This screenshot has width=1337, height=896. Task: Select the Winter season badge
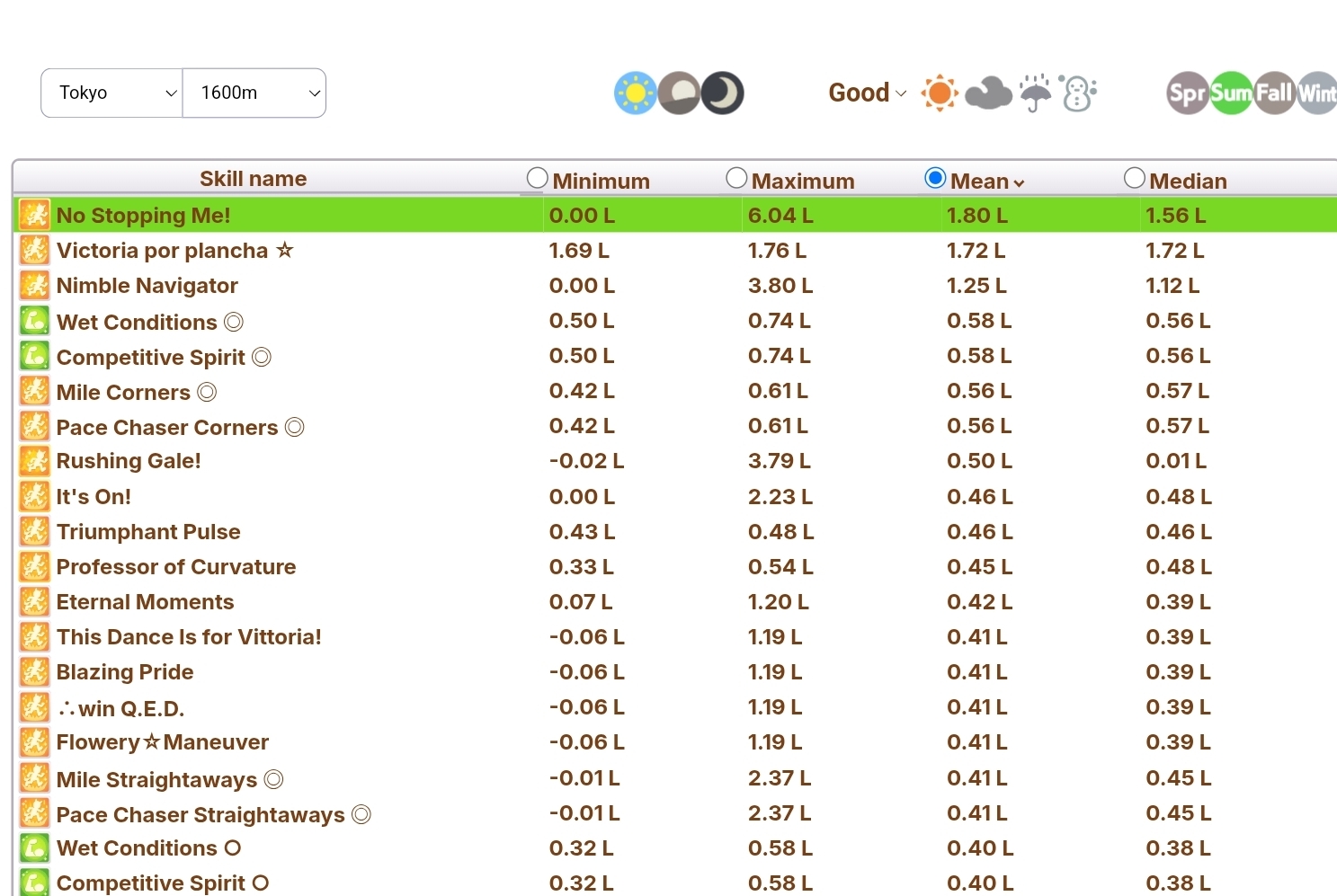[1317, 93]
